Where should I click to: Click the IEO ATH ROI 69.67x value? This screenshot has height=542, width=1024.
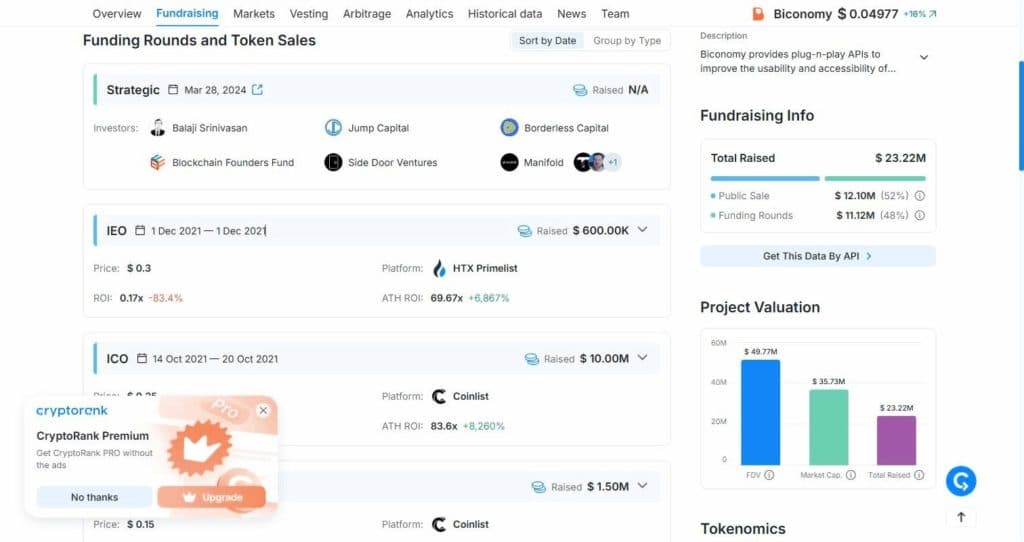447,298
